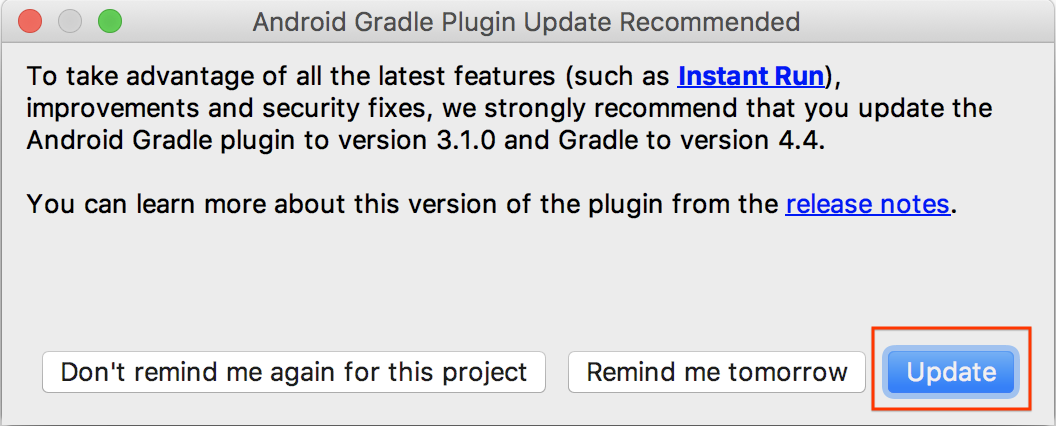The image size is (1056, 426).
Task: Follow the release notes link
Action: [x=867, y=204]
